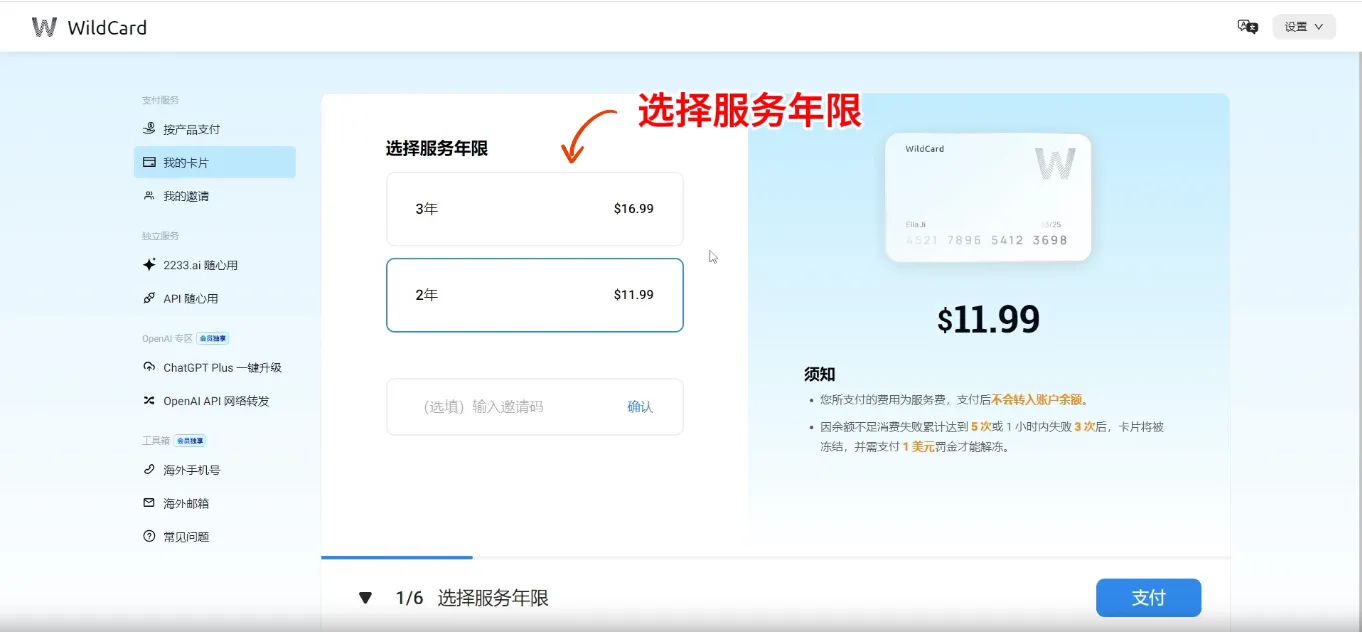The width and height of the screenshot is (1362, 632).
Task: Open OpenAI API 网络转发
Action: (214, 401)
